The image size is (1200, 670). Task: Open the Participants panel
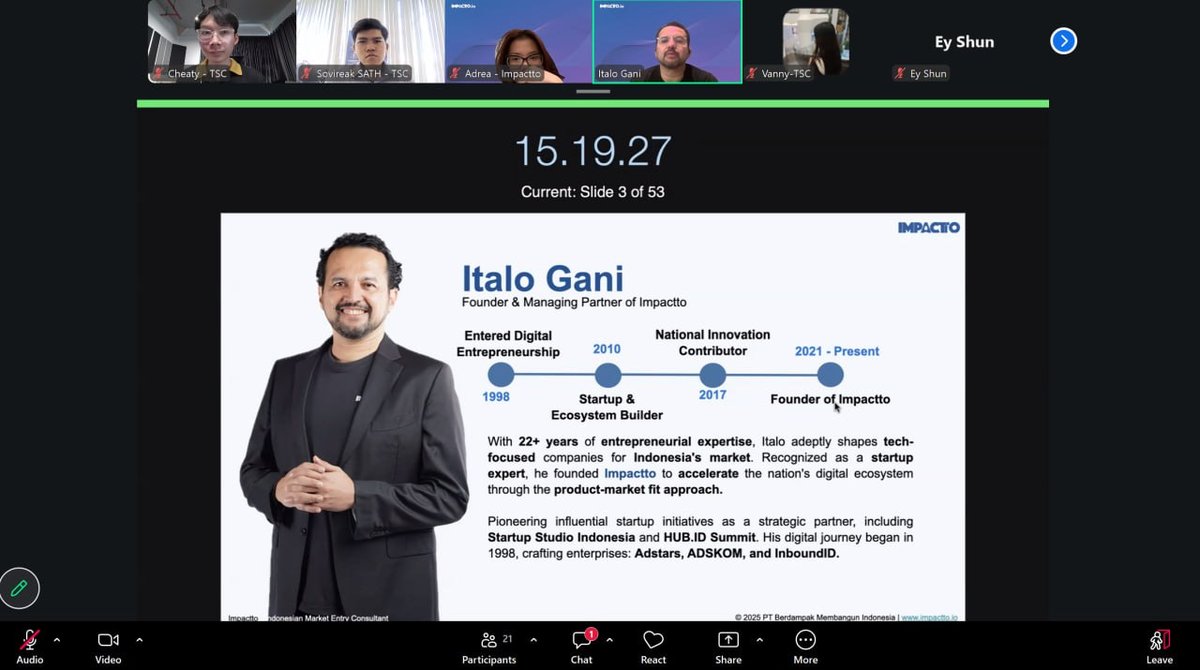(x=489, y=645)
